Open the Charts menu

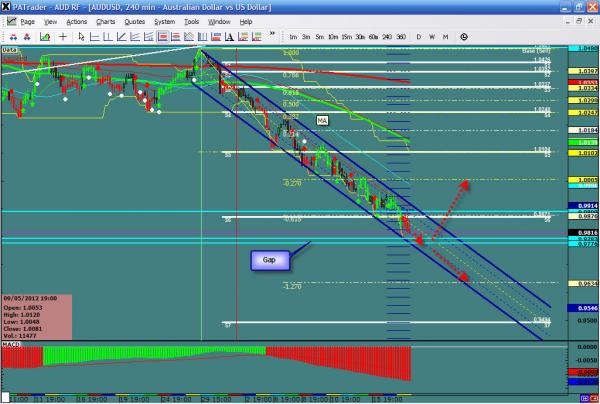click(105, 21)
